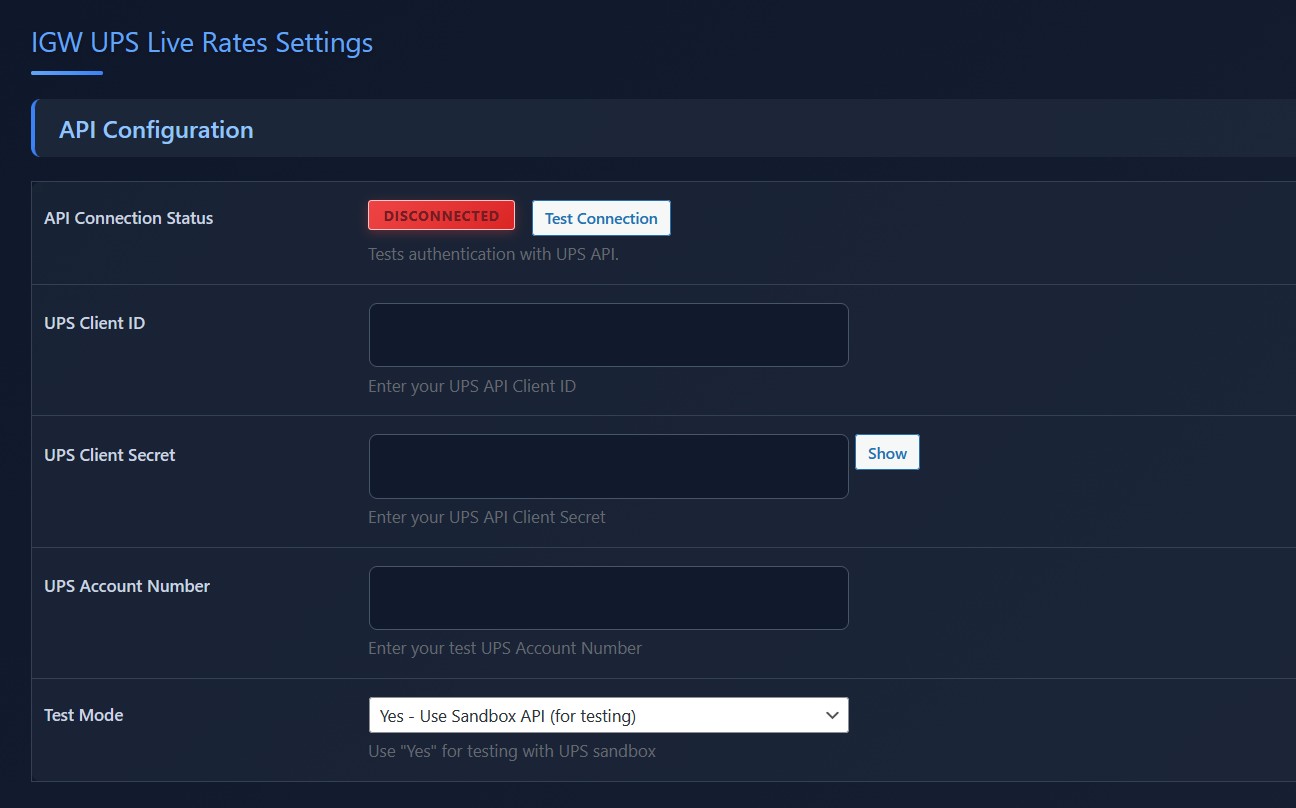The image size is (1296, 808).
Task: Click the UPS Client ID label
Action: point(95,323)
